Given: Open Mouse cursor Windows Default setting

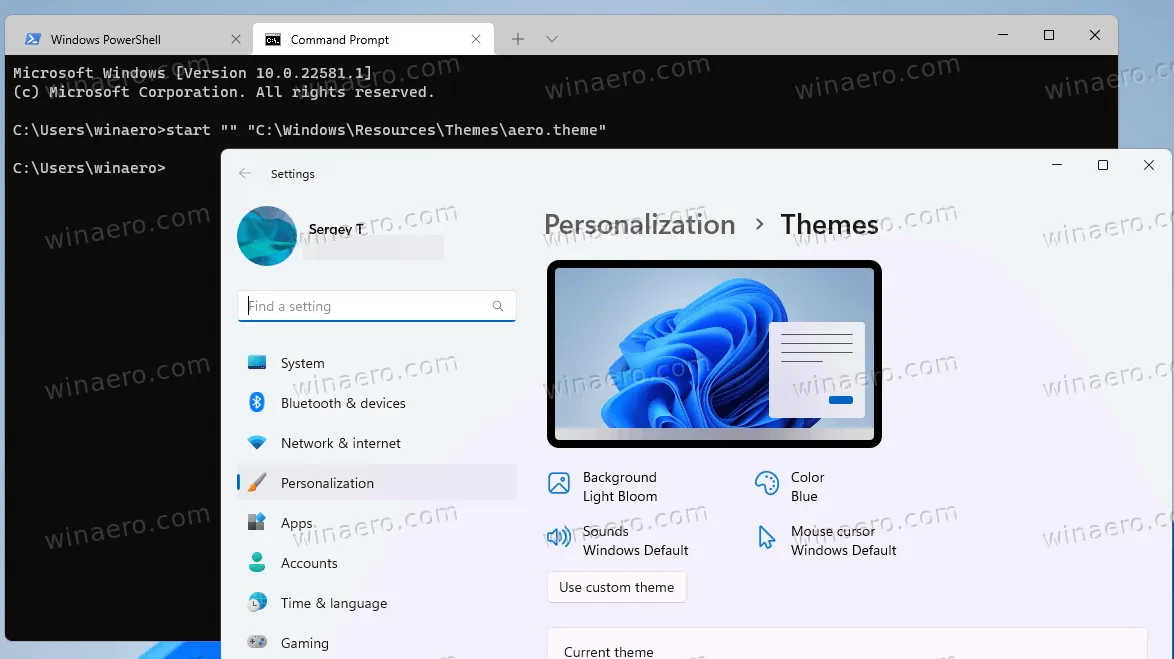Looking at the screenshot, I should 826,541.
